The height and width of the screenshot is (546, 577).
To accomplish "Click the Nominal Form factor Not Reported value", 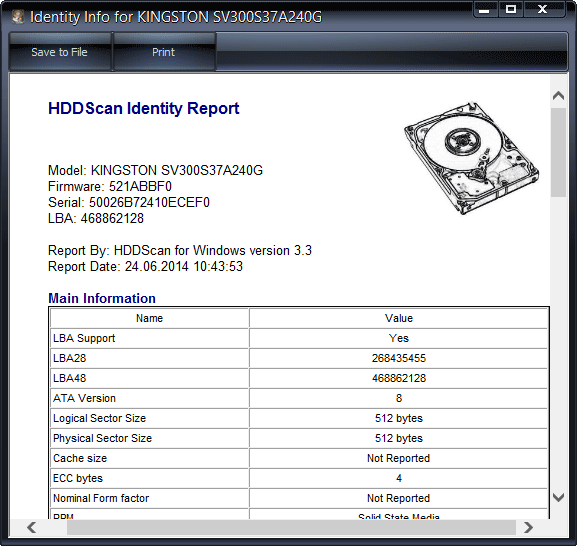I will pos(399,498).
